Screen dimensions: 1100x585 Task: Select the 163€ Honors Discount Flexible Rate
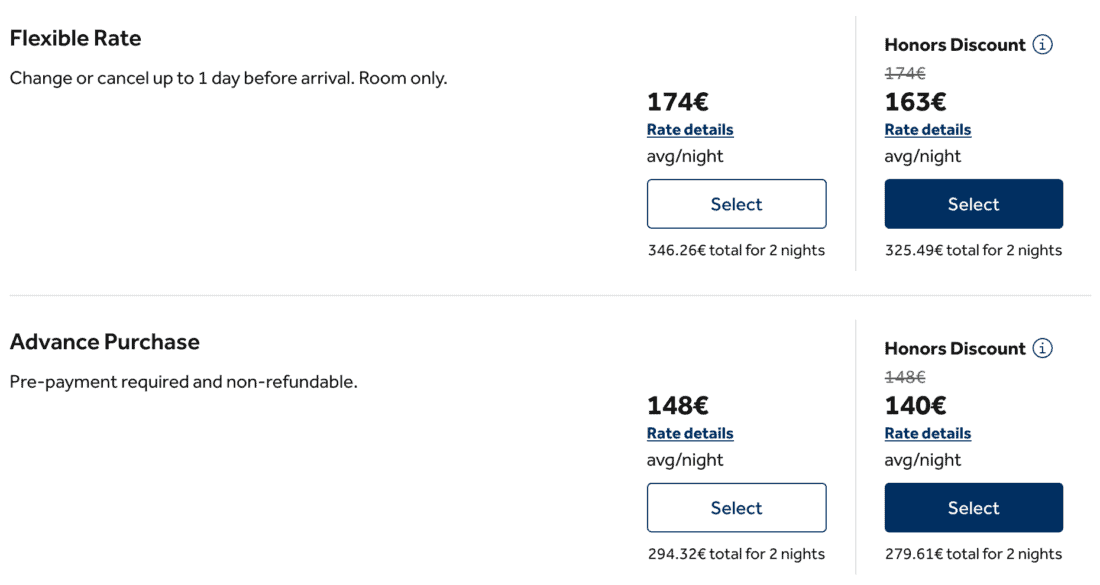pos(973,204)
